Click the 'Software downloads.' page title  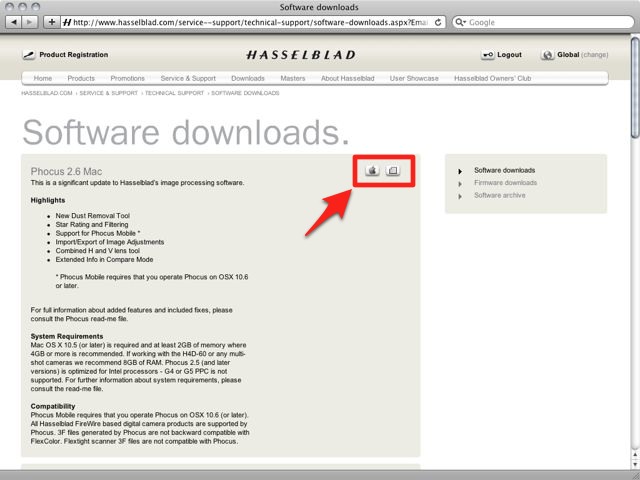[x=186, y=132]
